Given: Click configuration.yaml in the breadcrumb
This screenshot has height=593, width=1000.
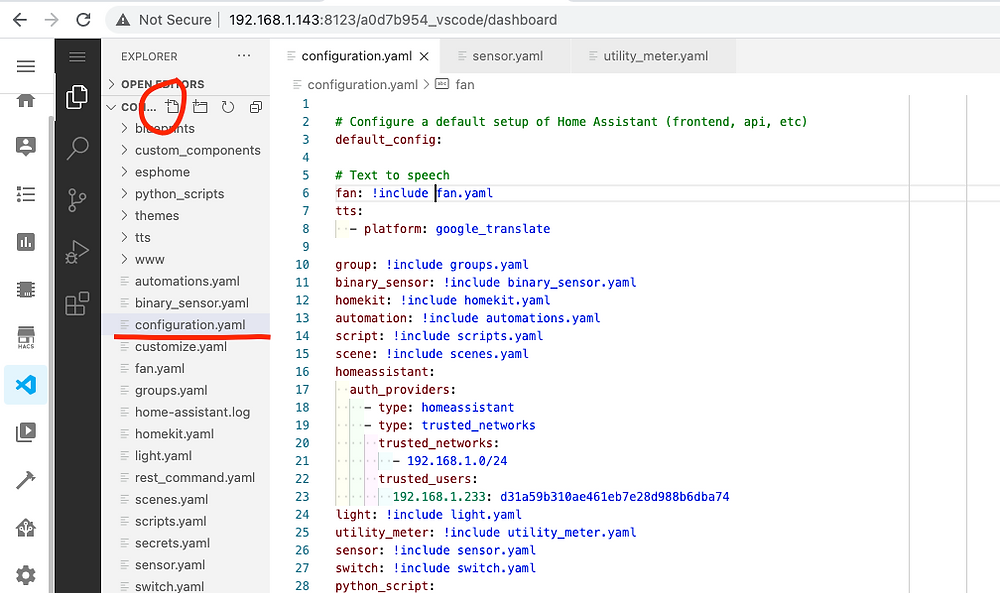Looking at the screenshot, I should coord(362,85).
